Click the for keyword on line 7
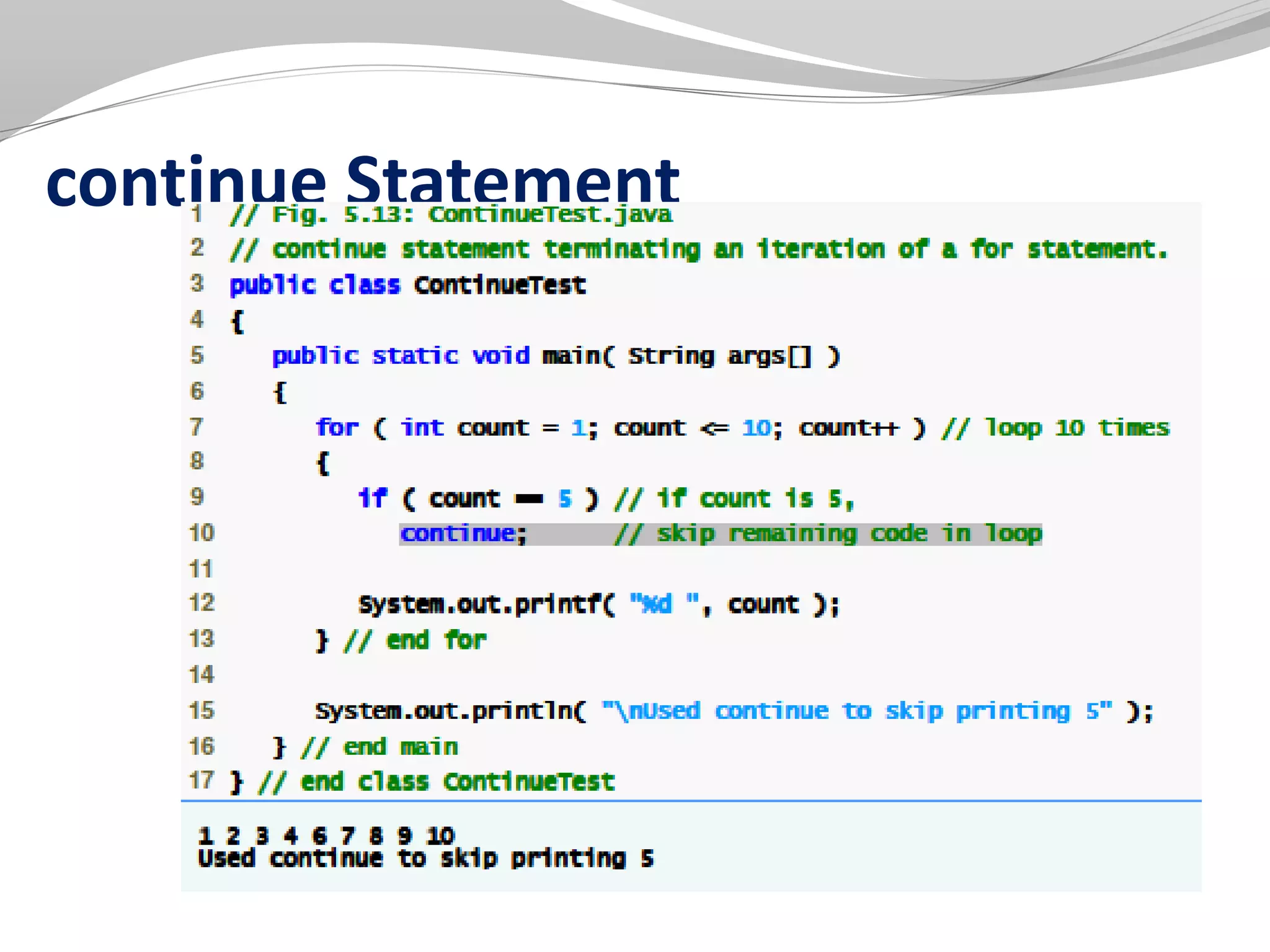This screenshot has width=1270, height=952. (337, 428)
